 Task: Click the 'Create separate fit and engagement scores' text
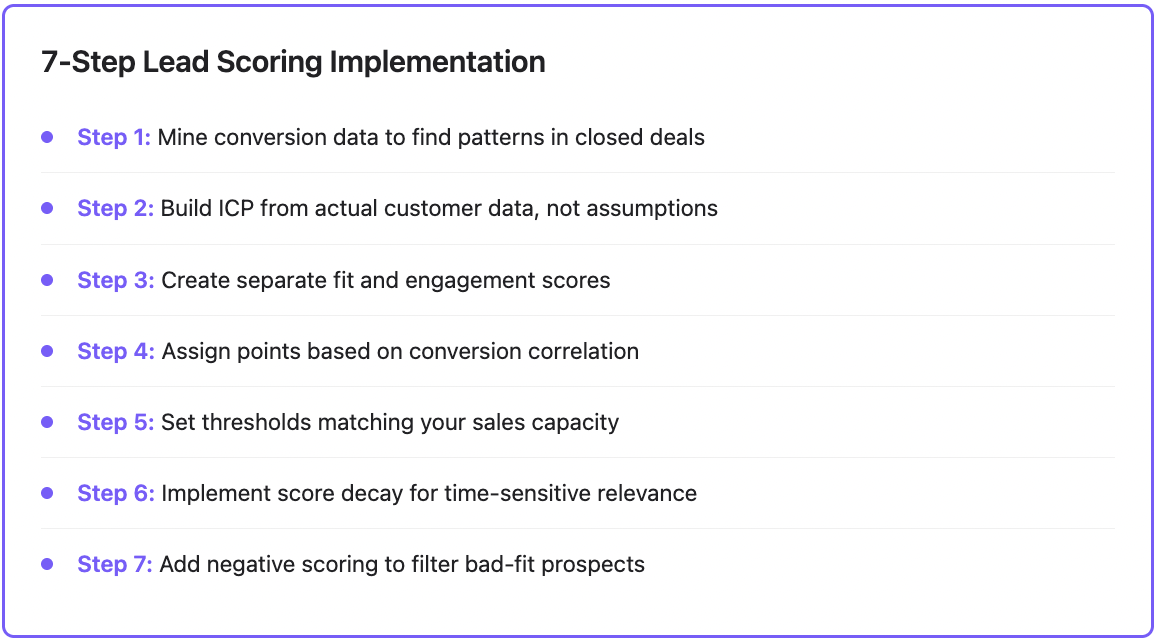click(x=386, y=280)
